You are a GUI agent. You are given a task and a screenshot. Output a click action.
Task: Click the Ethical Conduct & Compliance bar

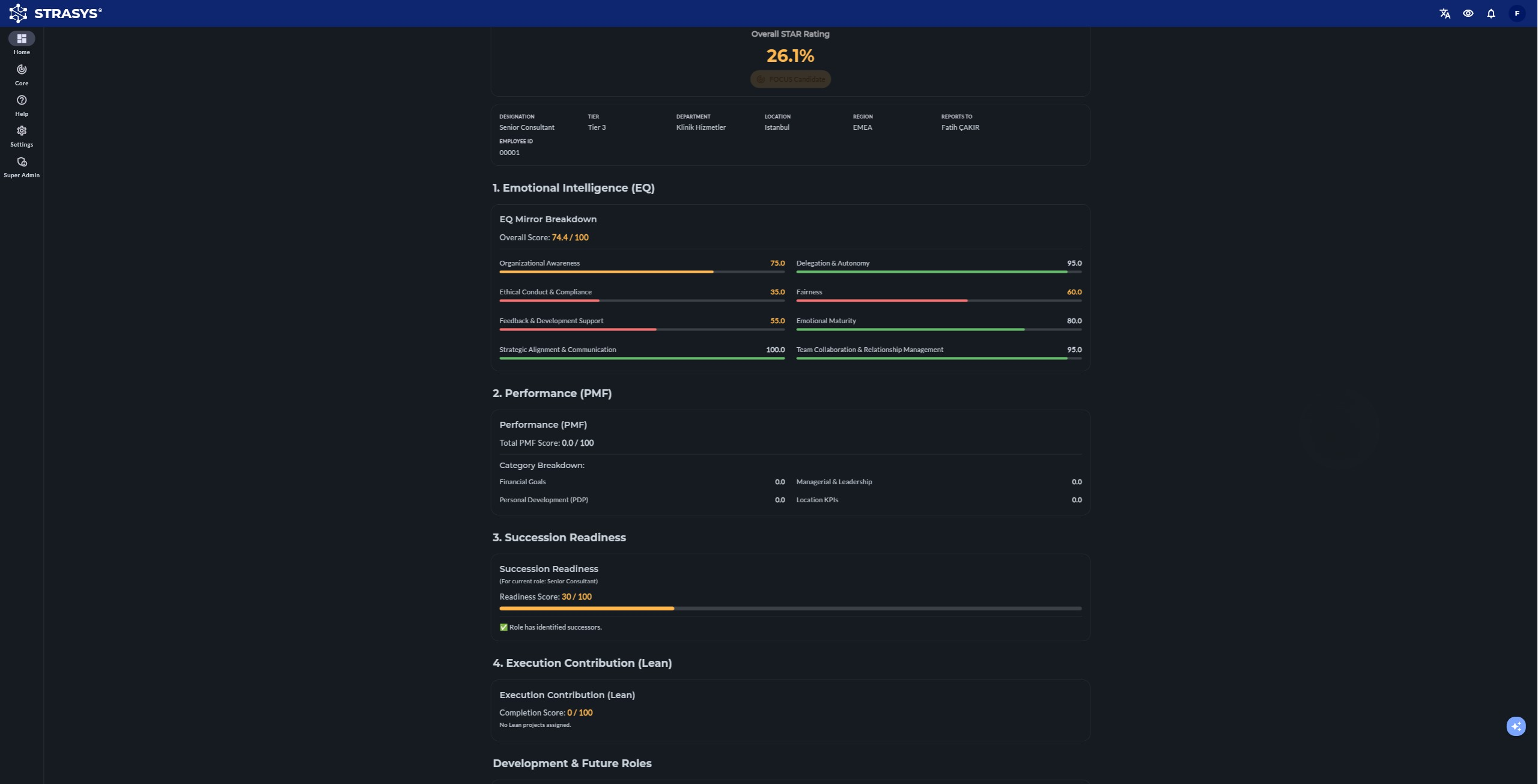pos(642,301)
